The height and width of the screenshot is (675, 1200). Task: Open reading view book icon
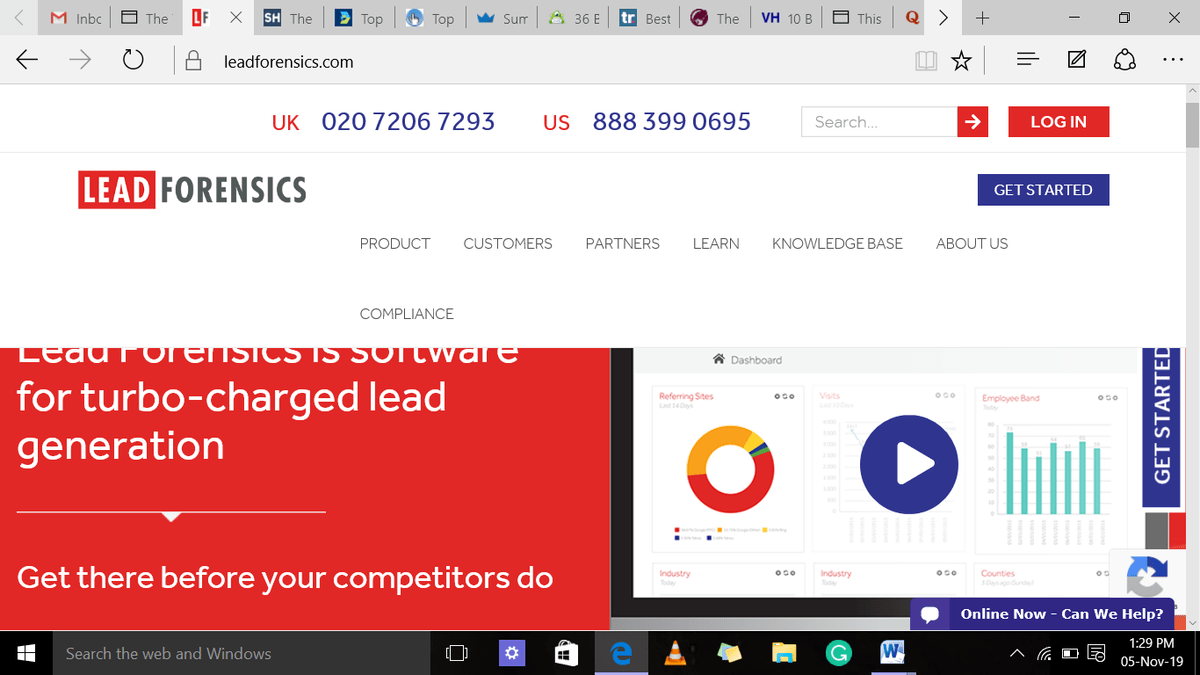[926, 61]
